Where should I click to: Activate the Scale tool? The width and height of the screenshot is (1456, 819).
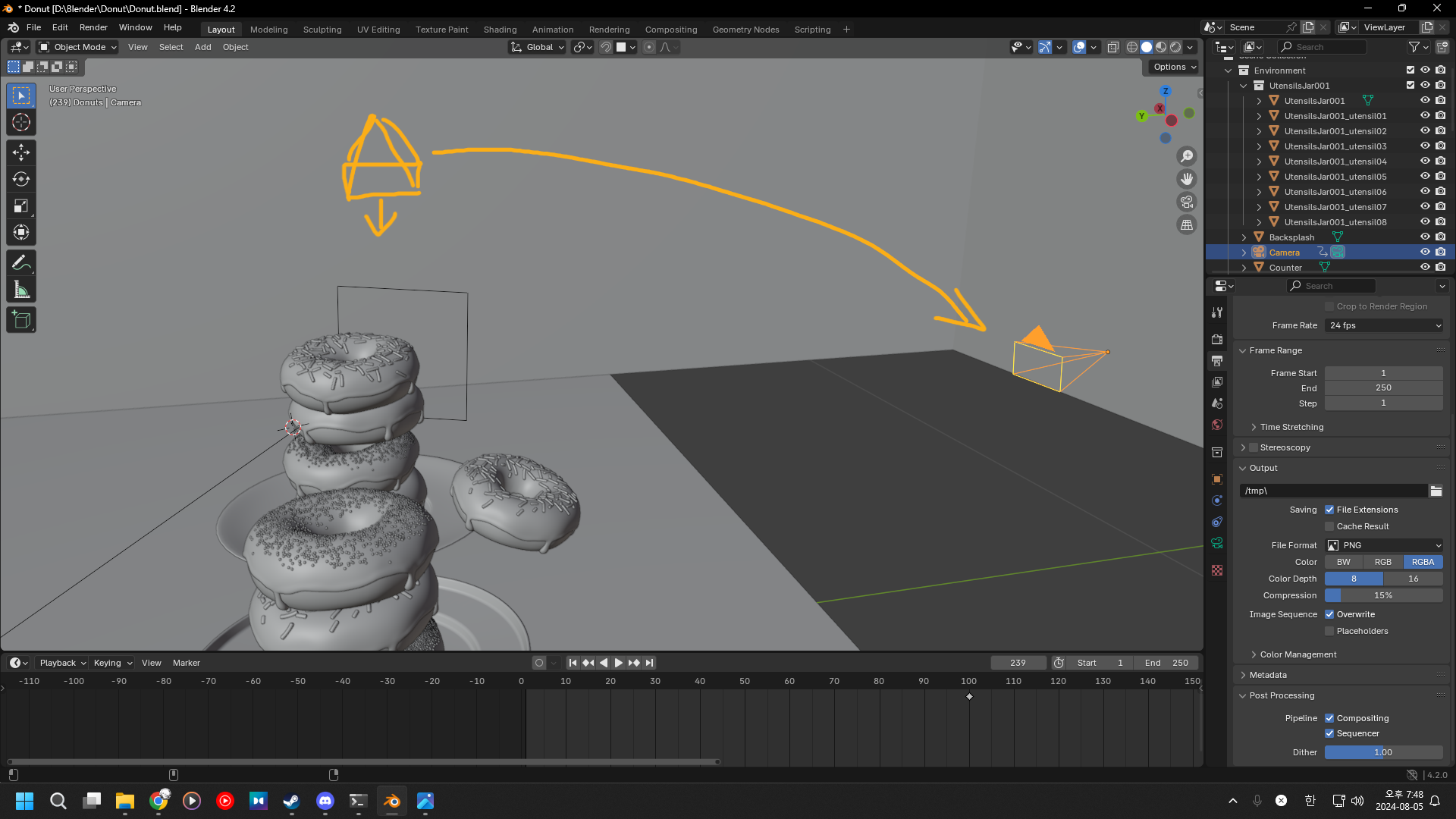click(21, 206)
